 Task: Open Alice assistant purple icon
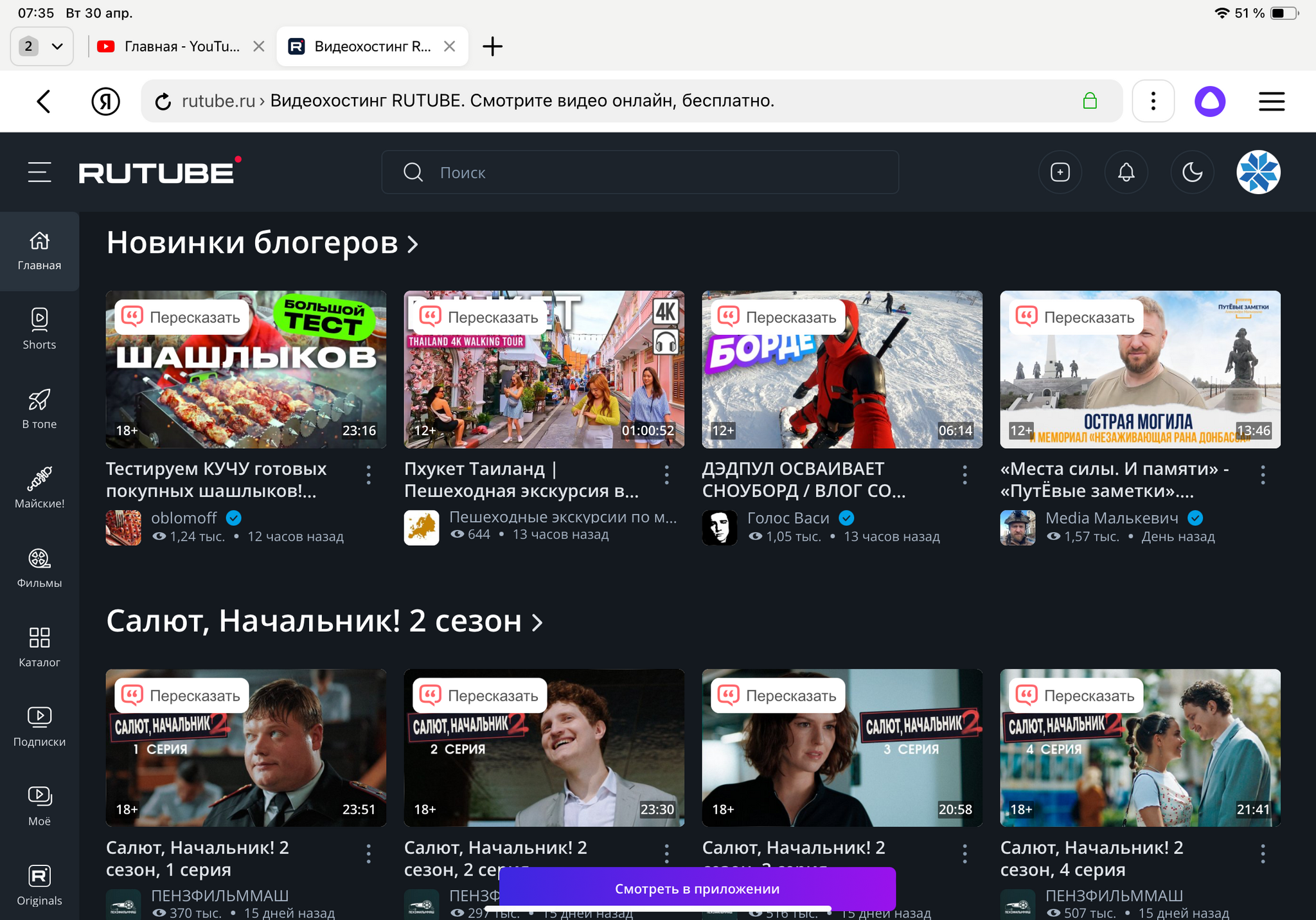(x=1210, y=101)
